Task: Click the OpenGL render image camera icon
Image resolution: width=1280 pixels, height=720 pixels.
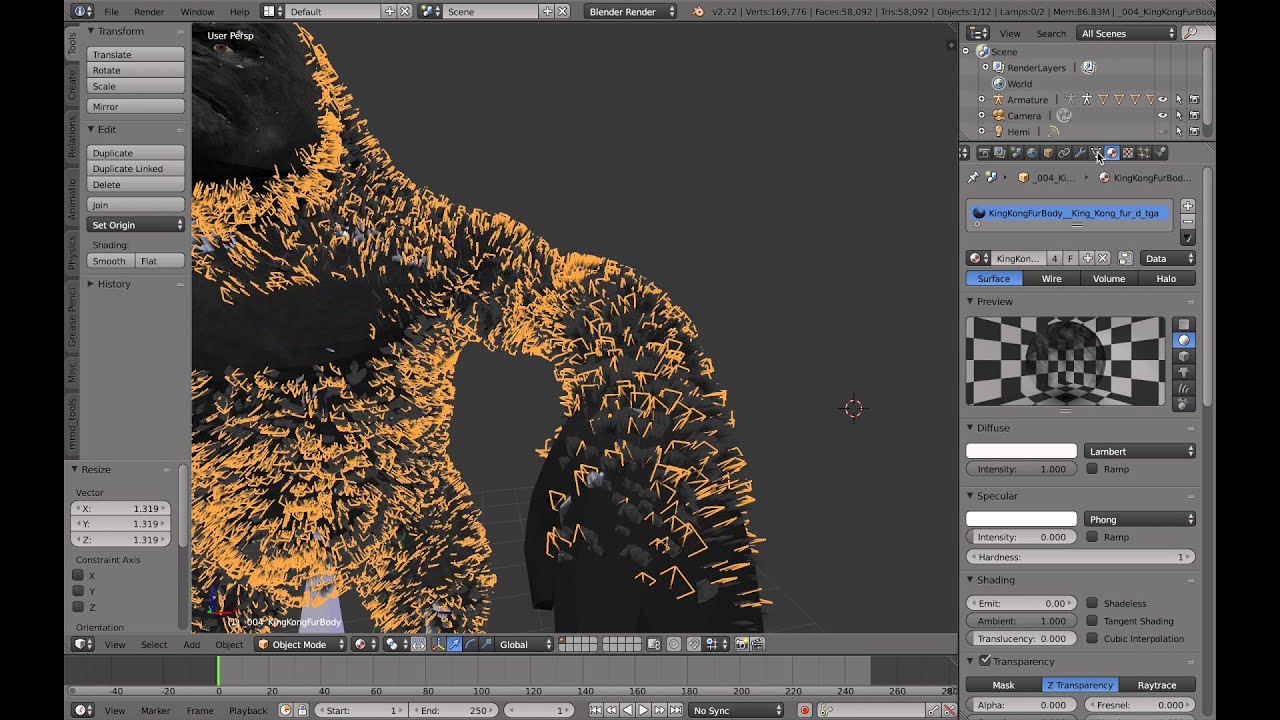Action: [x=742, y=644]
